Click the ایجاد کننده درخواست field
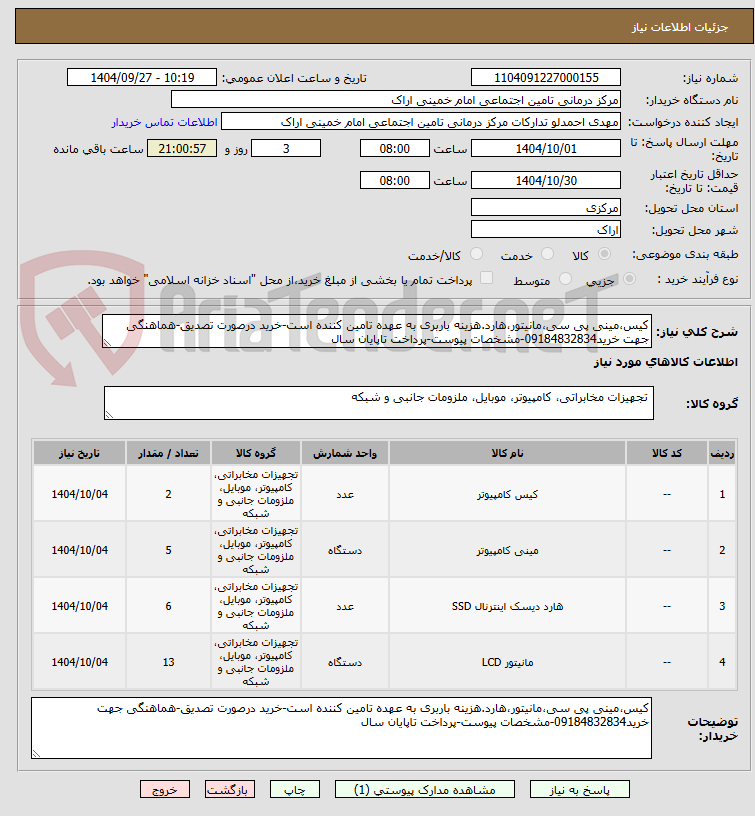The image size is (755, 816). pyautogui.click(x=421, y=122)
